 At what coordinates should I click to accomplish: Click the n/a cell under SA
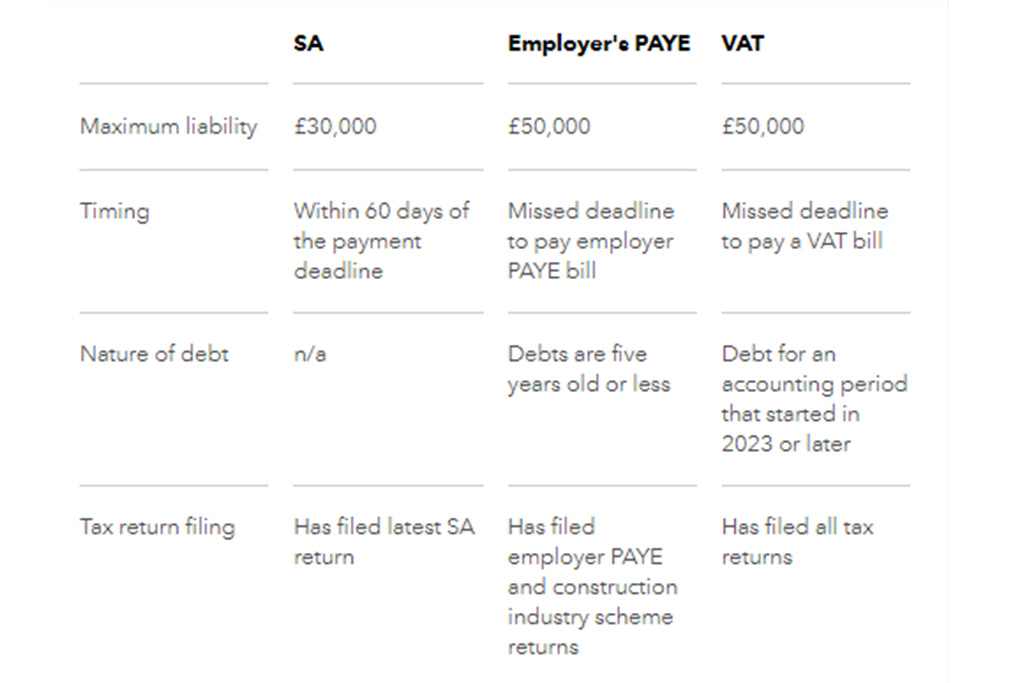309,354
